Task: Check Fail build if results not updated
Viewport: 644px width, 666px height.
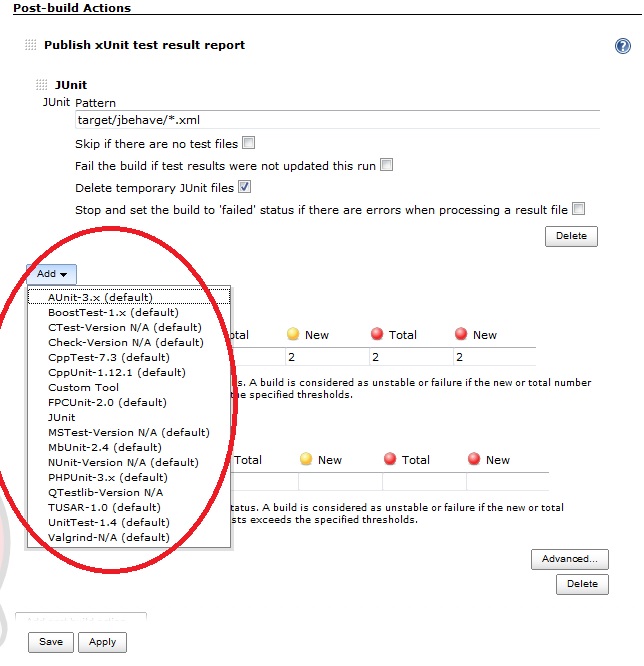Action: (x=386, y=165)
